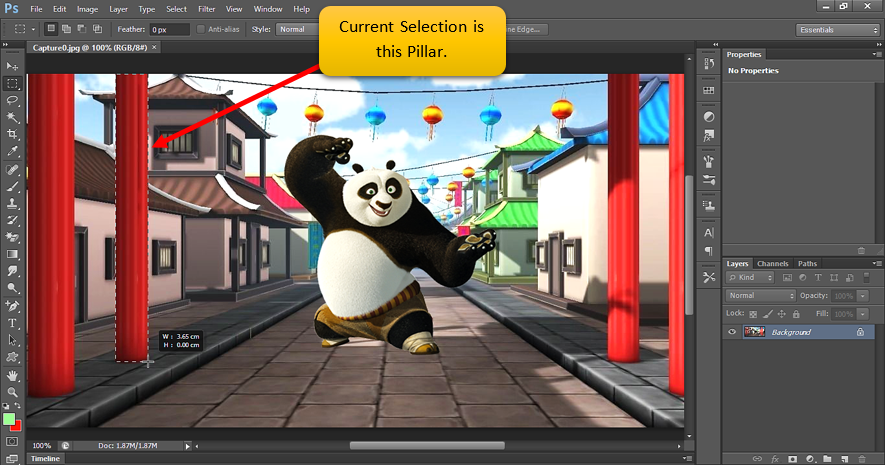Image resolution: width=885 pixels, height=467 pixels.
Task: Turn layer filtering switch on or off
Action: [866, 278]
